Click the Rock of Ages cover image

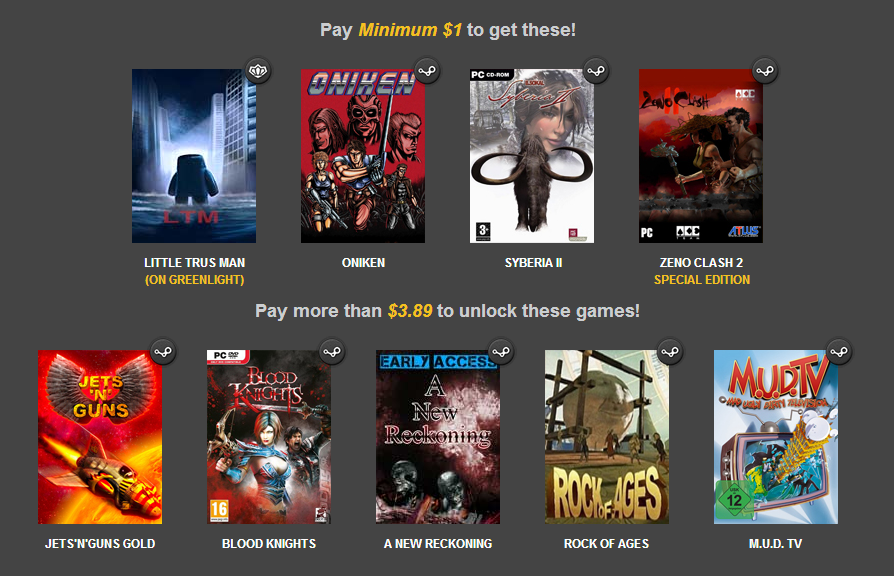point(607,437)
